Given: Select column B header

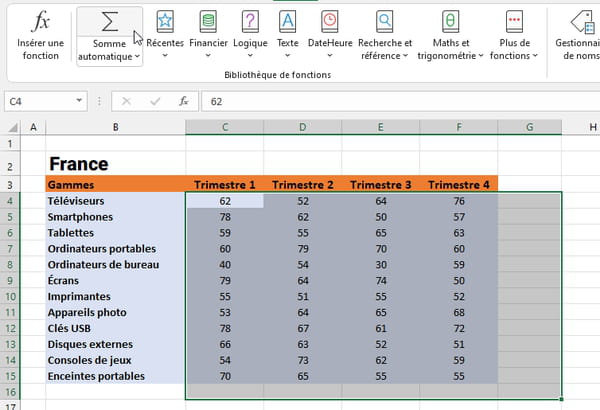Looking at the screenshot, I should (x=116, y=127).
